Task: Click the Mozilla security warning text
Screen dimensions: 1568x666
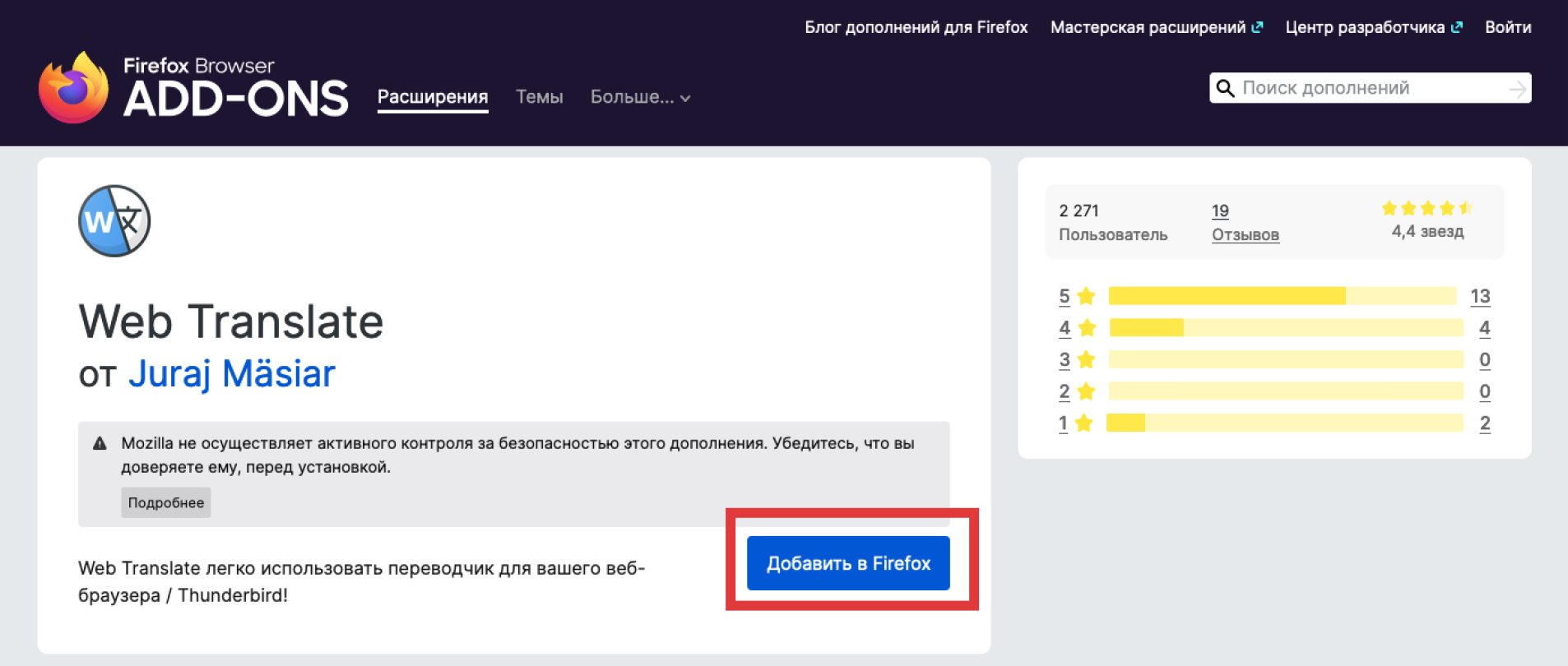Action: (x=517, y=455)
